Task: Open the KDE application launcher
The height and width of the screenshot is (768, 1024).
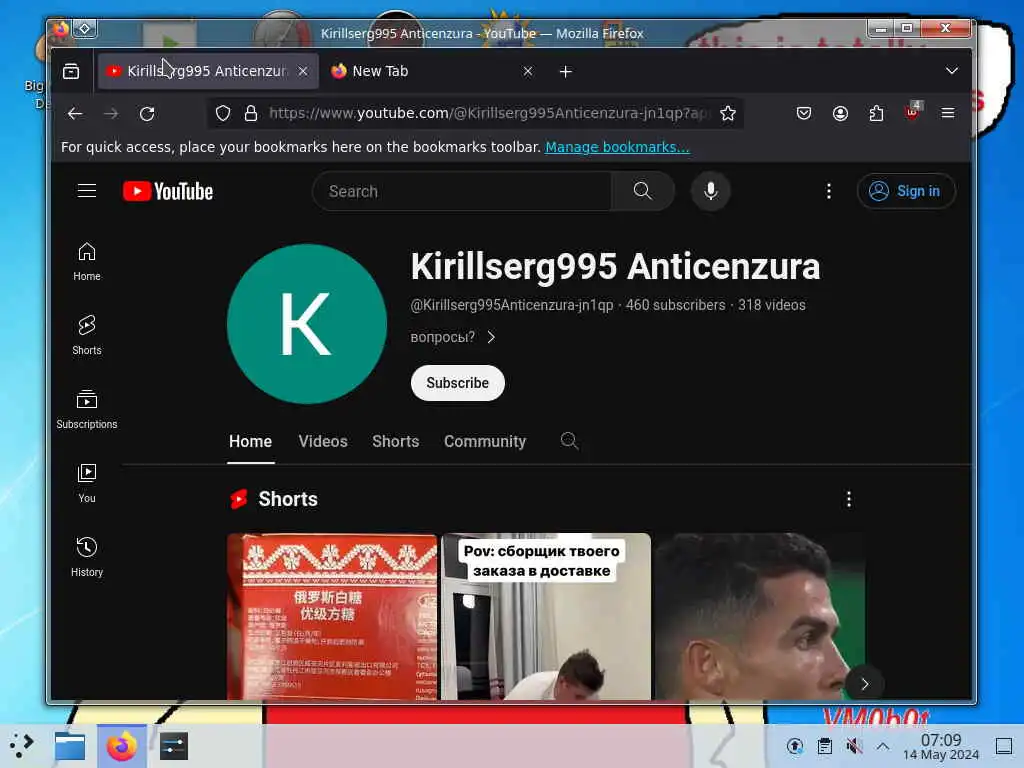Action: pyautogui.click(x=22, y=745)
